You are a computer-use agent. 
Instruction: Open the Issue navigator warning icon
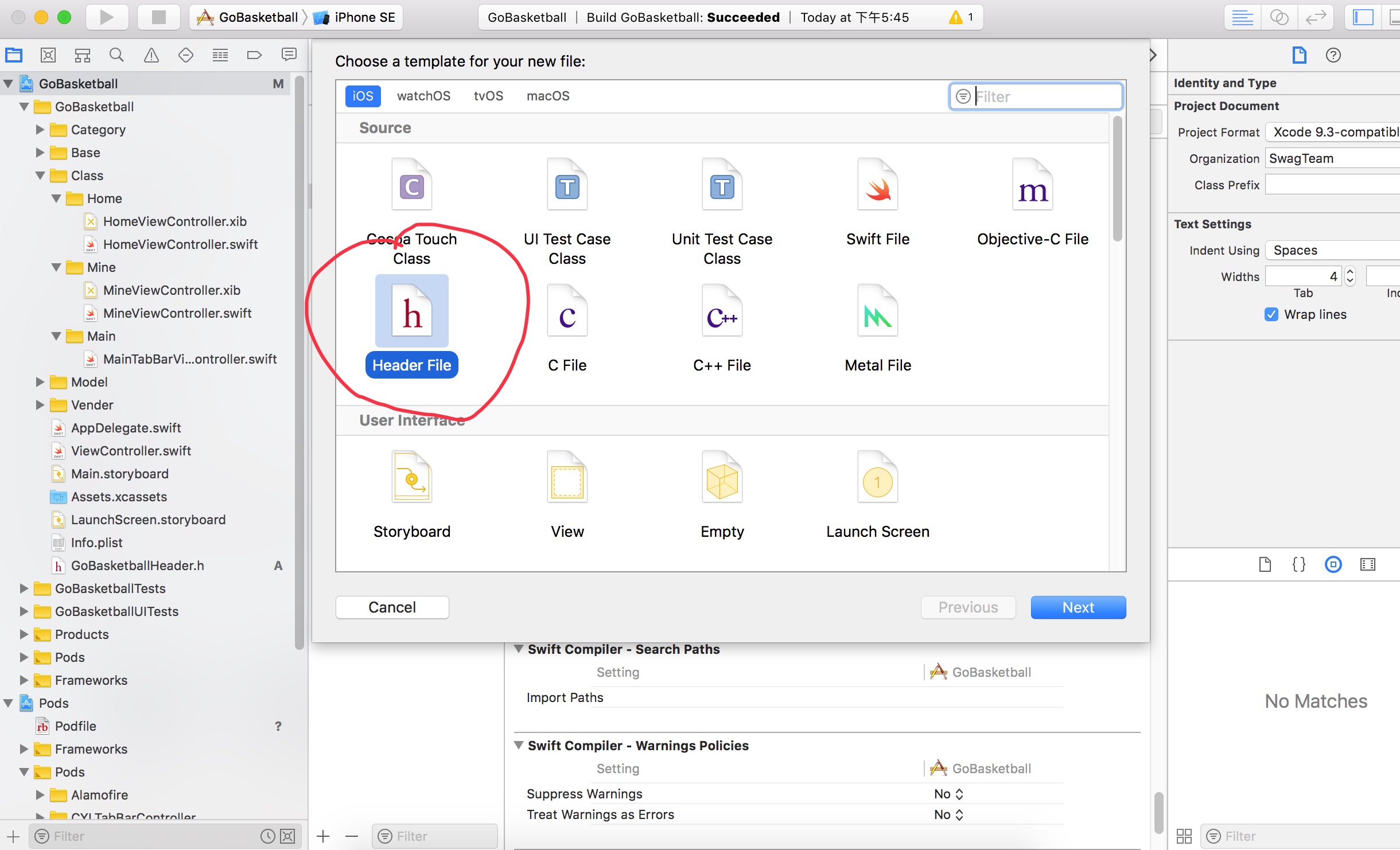tap(151, 55)
